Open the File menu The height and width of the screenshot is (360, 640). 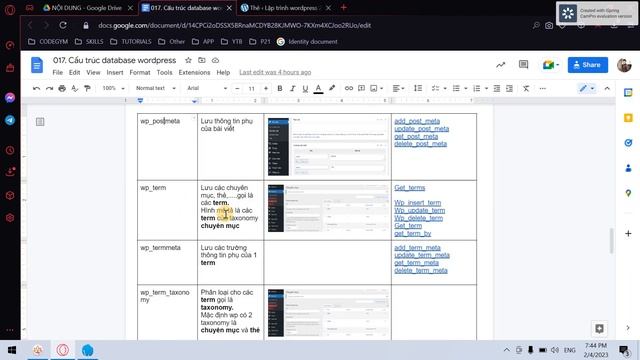[x=58, y=72]
